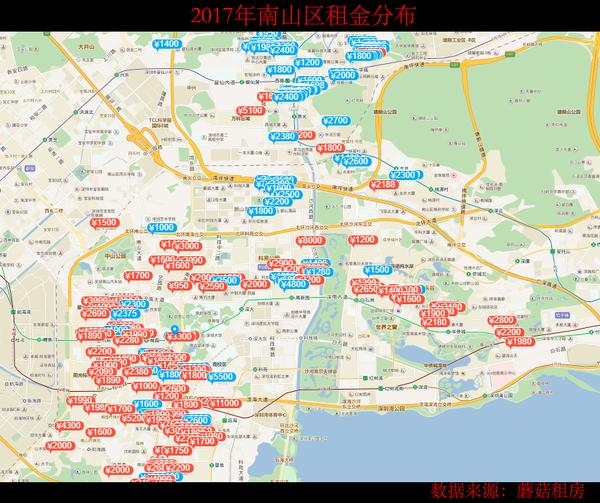
Task: Select the ¥2590 rent marker
Action: pyautogui.click(x=213, y=286)
